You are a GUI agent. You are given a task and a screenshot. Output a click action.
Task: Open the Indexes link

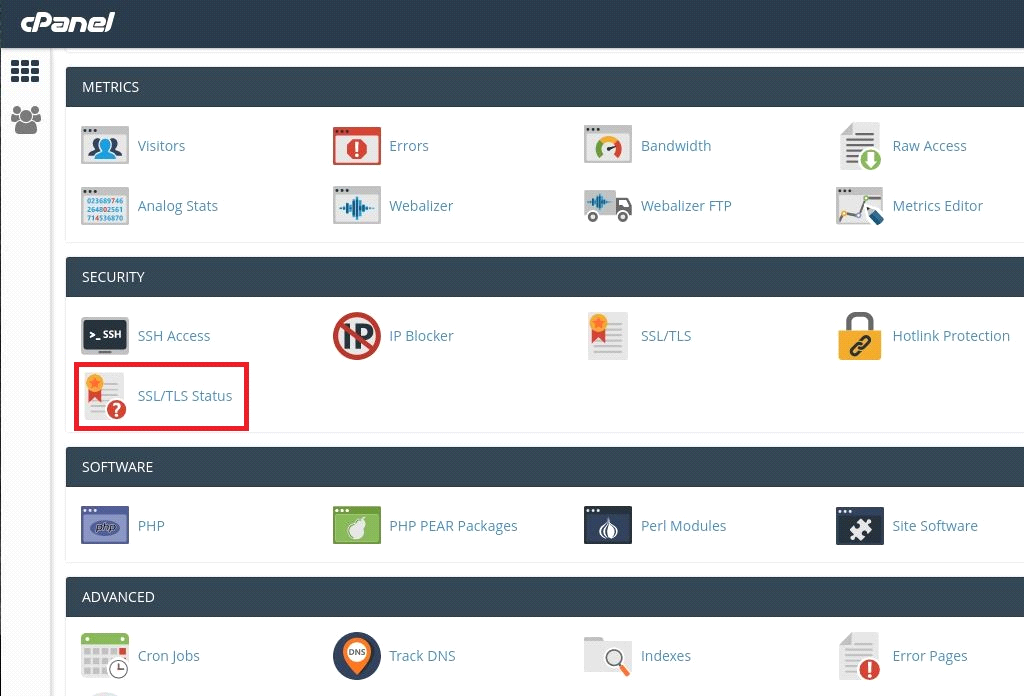coord(665,656)
